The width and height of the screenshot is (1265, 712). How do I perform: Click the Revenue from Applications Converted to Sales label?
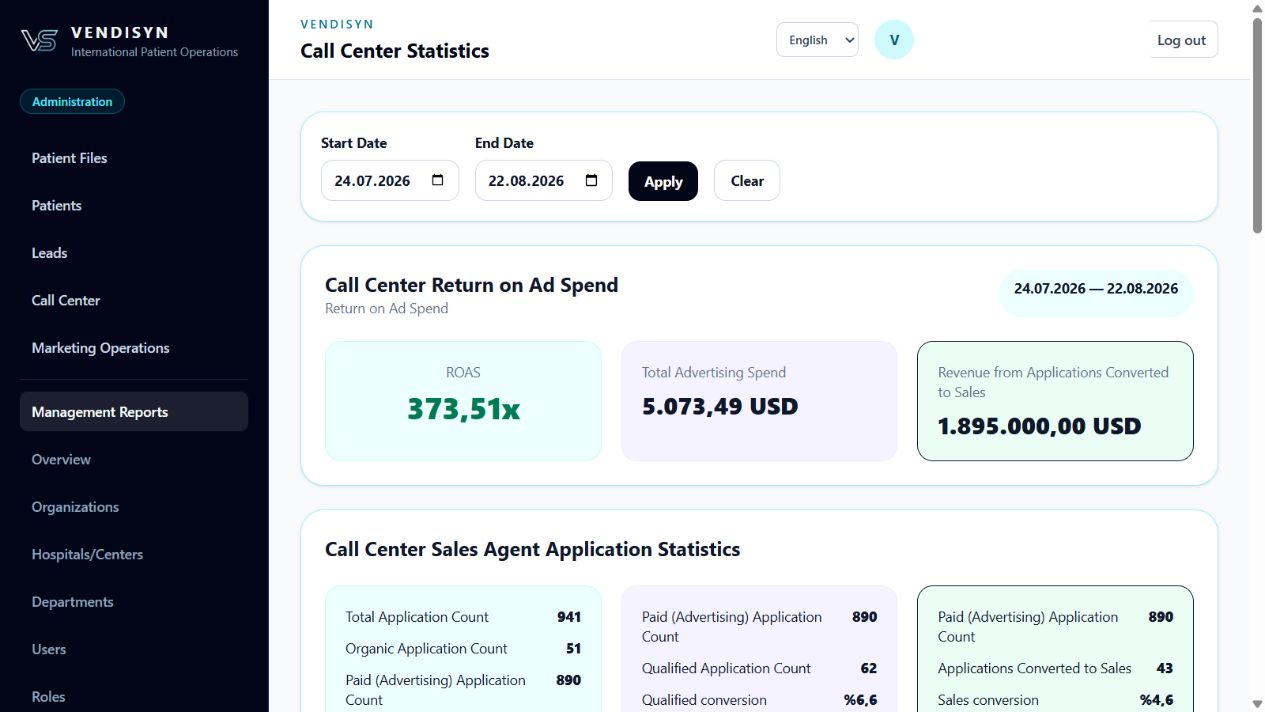[x=1053, y=382]
